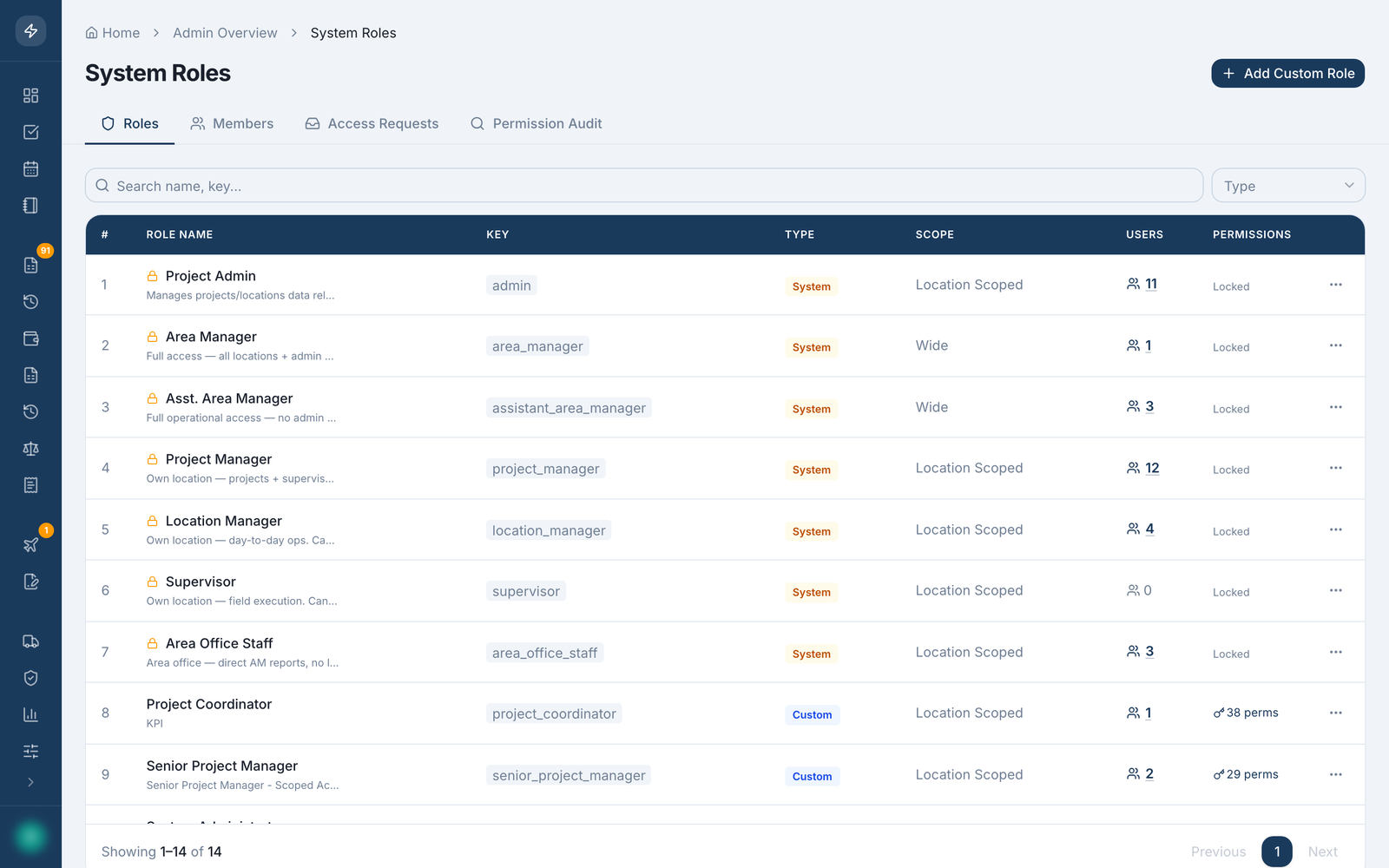The height and width of the screenshot is (868, 1389).
Task: Click the location_manager key cell
Action: [x=549, y=530]
